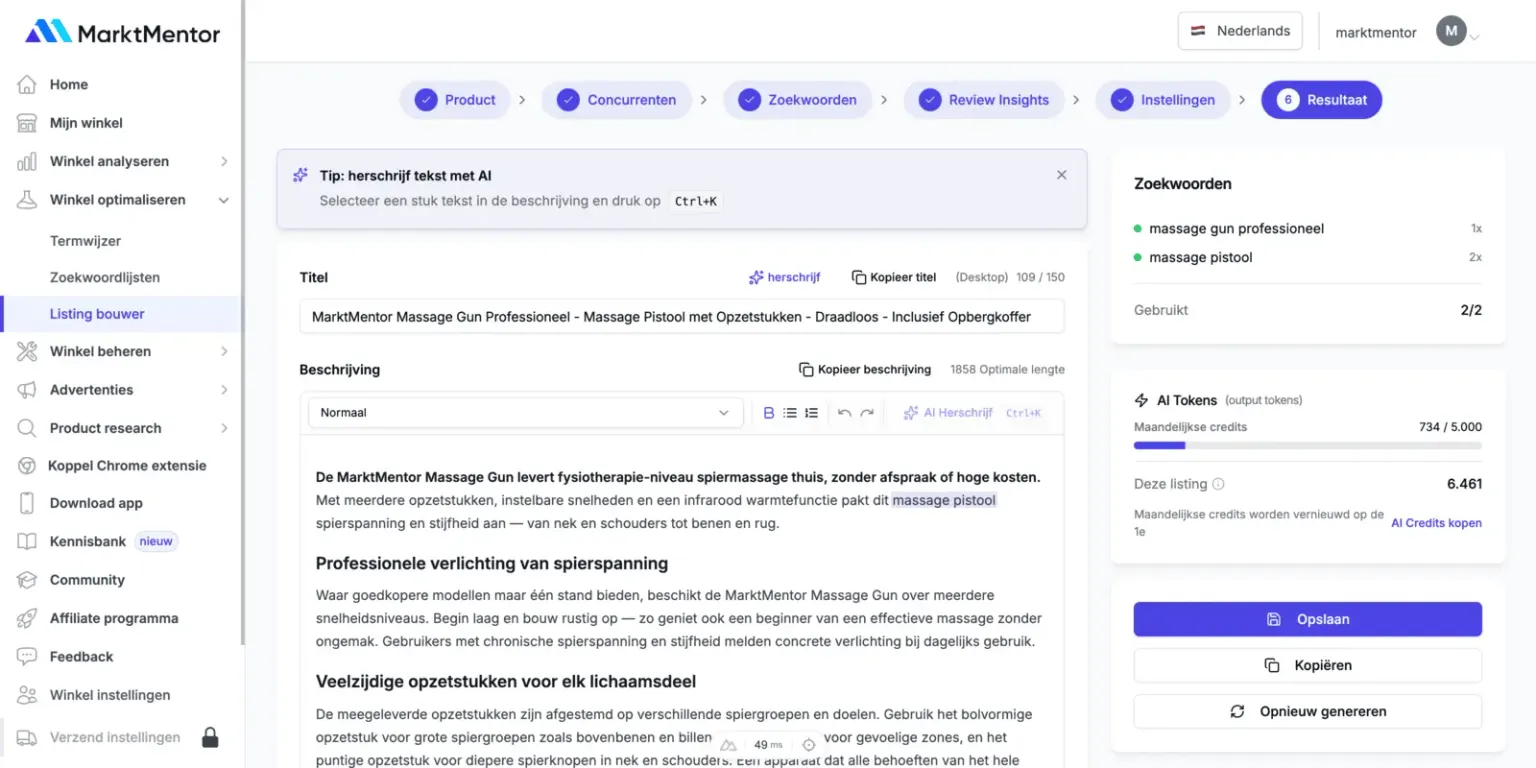Screen dimensions: 1536x768
Task: Dismiss the 'herschrijf tekst met AI' tip
Action: point(1062,175)
